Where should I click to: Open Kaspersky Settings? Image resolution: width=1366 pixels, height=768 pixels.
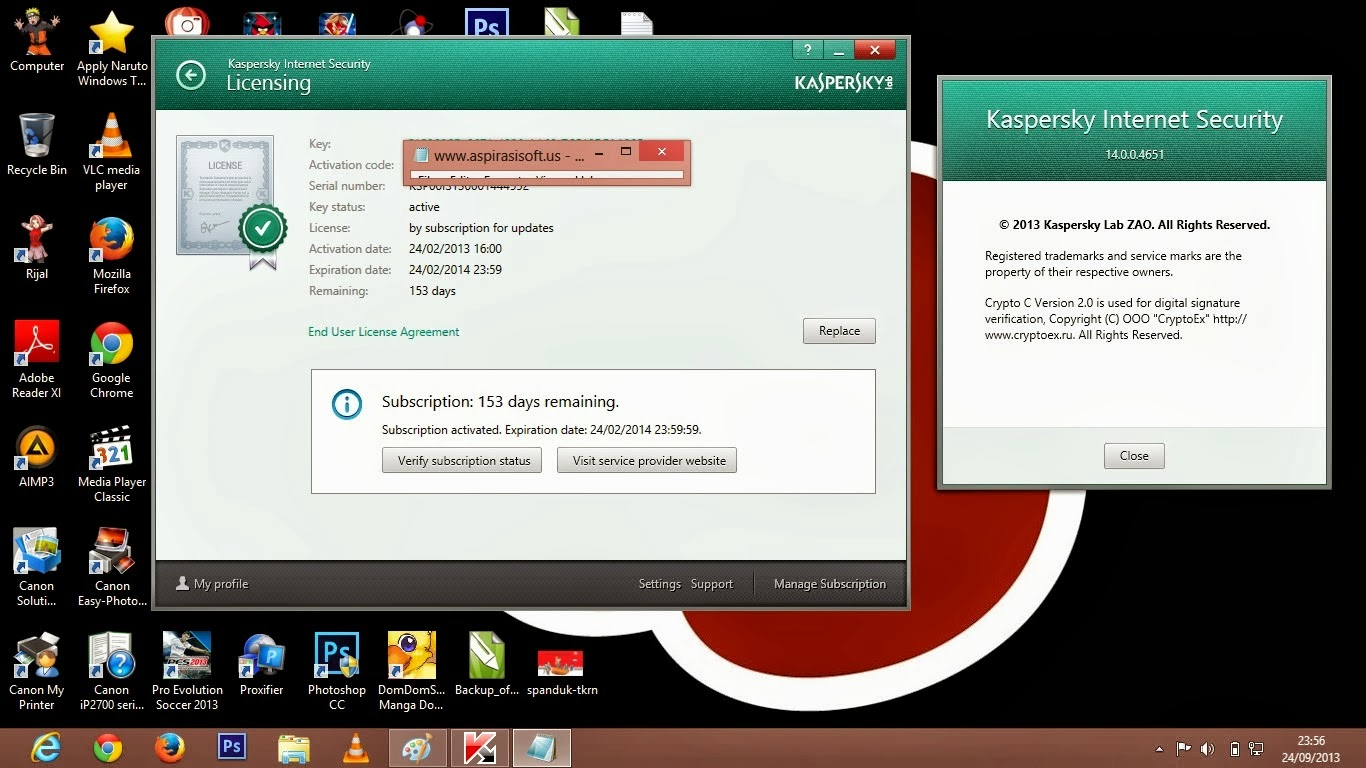coord(660,584)
